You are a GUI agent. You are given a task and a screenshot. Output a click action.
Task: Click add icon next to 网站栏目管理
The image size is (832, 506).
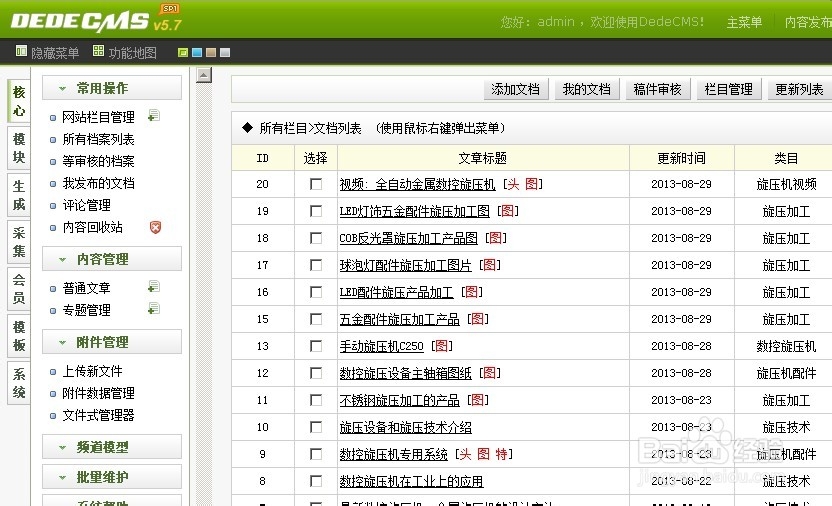[154, 115]
